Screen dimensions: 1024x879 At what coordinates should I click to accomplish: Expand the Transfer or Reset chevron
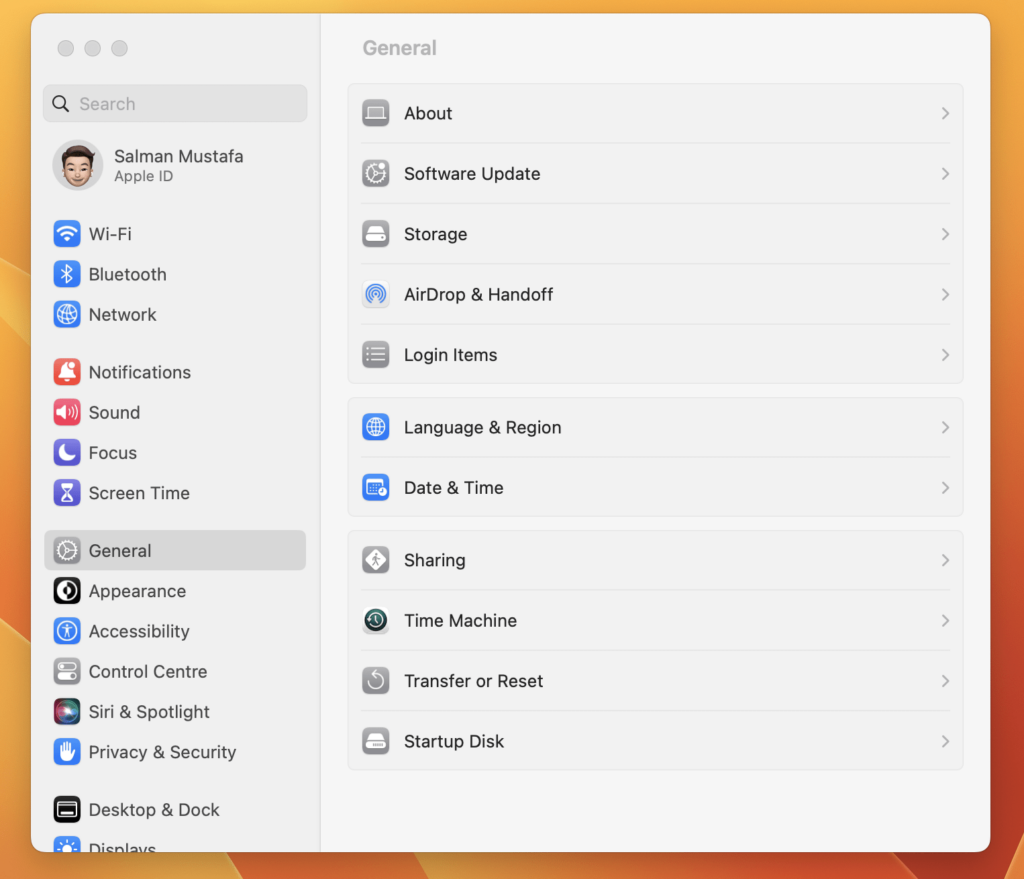(x=945, y=681)
